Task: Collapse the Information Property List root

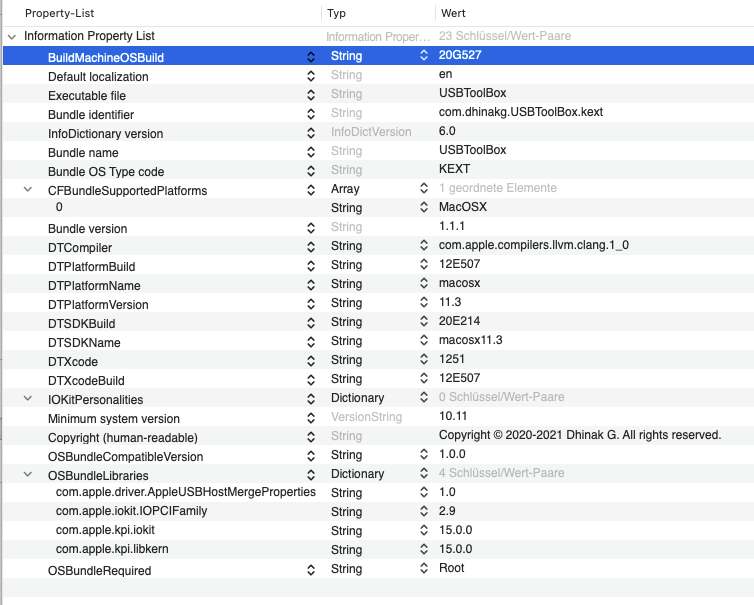Action: pyautogui.click(x=12, y=36)
